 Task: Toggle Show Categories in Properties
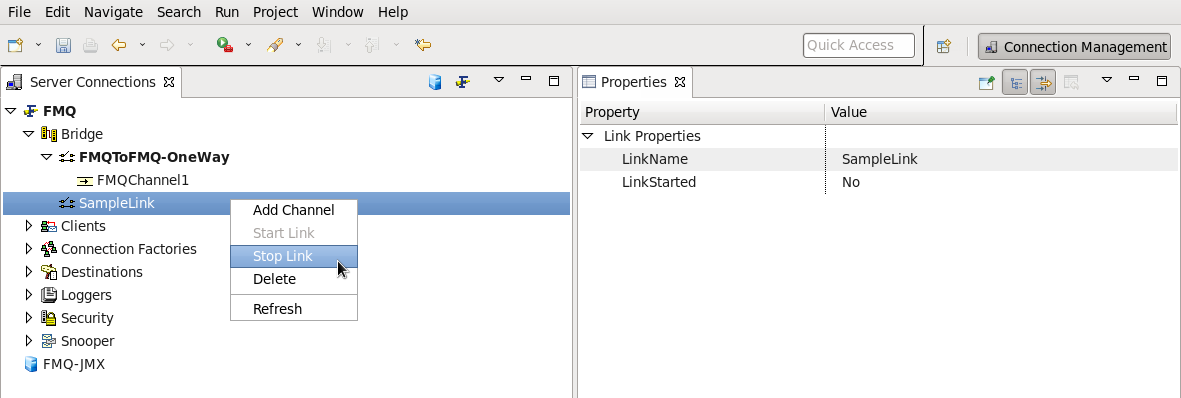pos(1015,82)
